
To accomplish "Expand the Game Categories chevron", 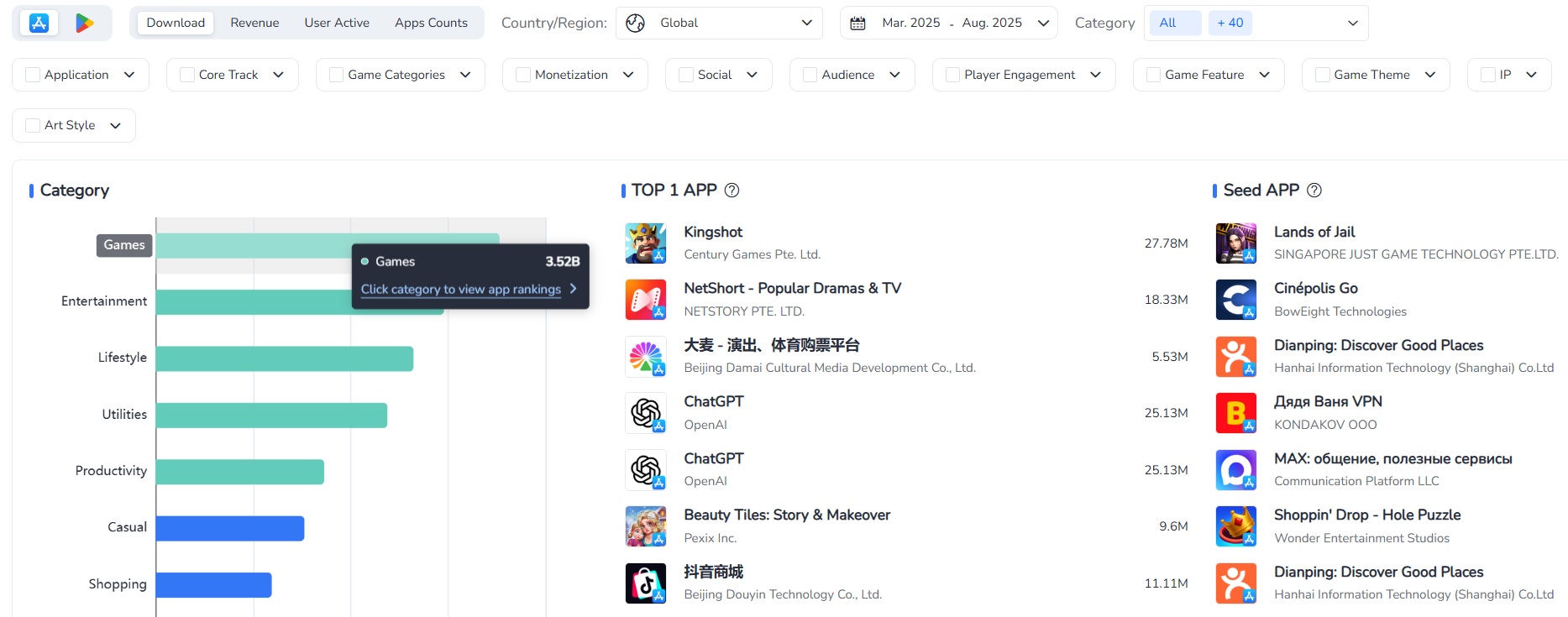I will [x=465, y=75].
